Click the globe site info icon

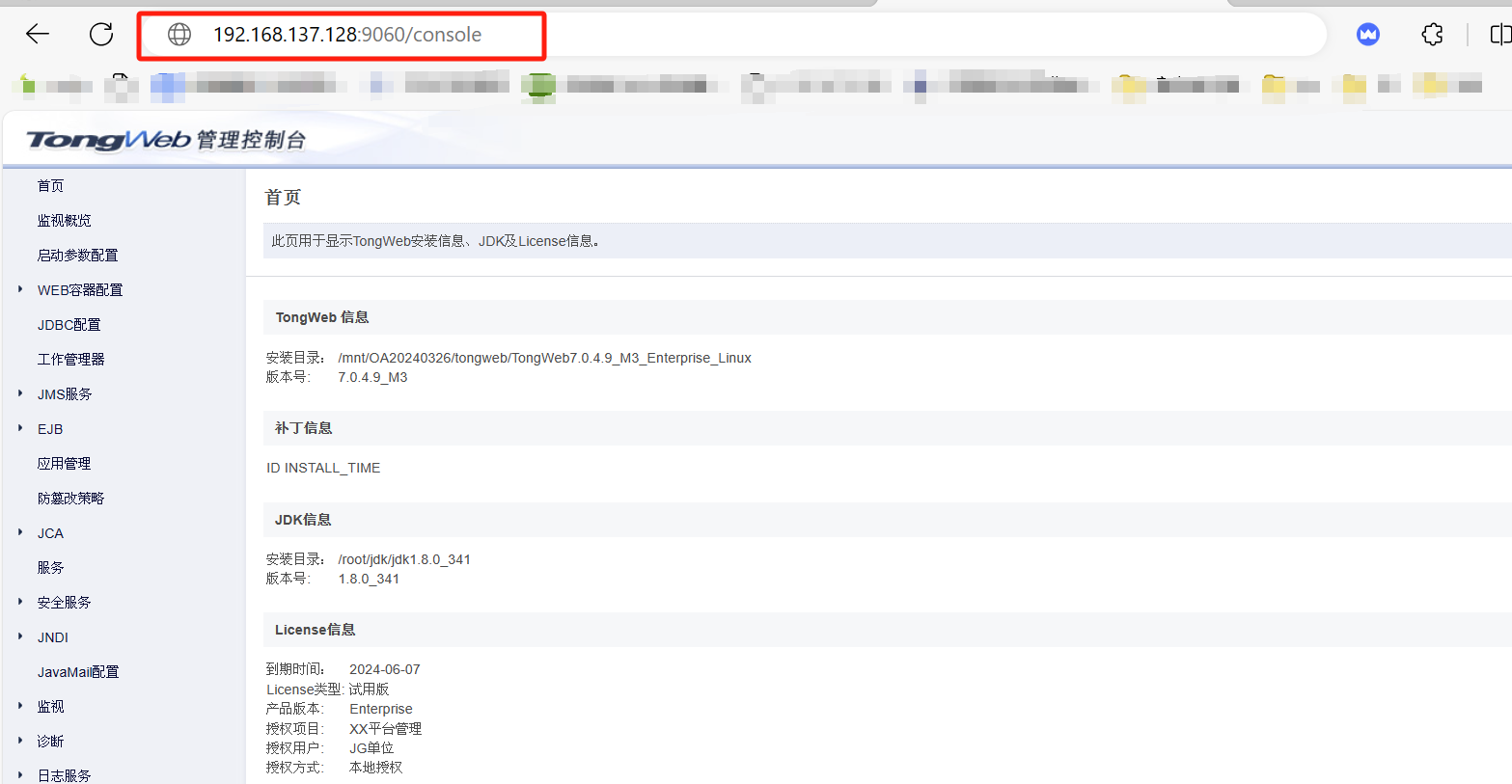(179, 35)
